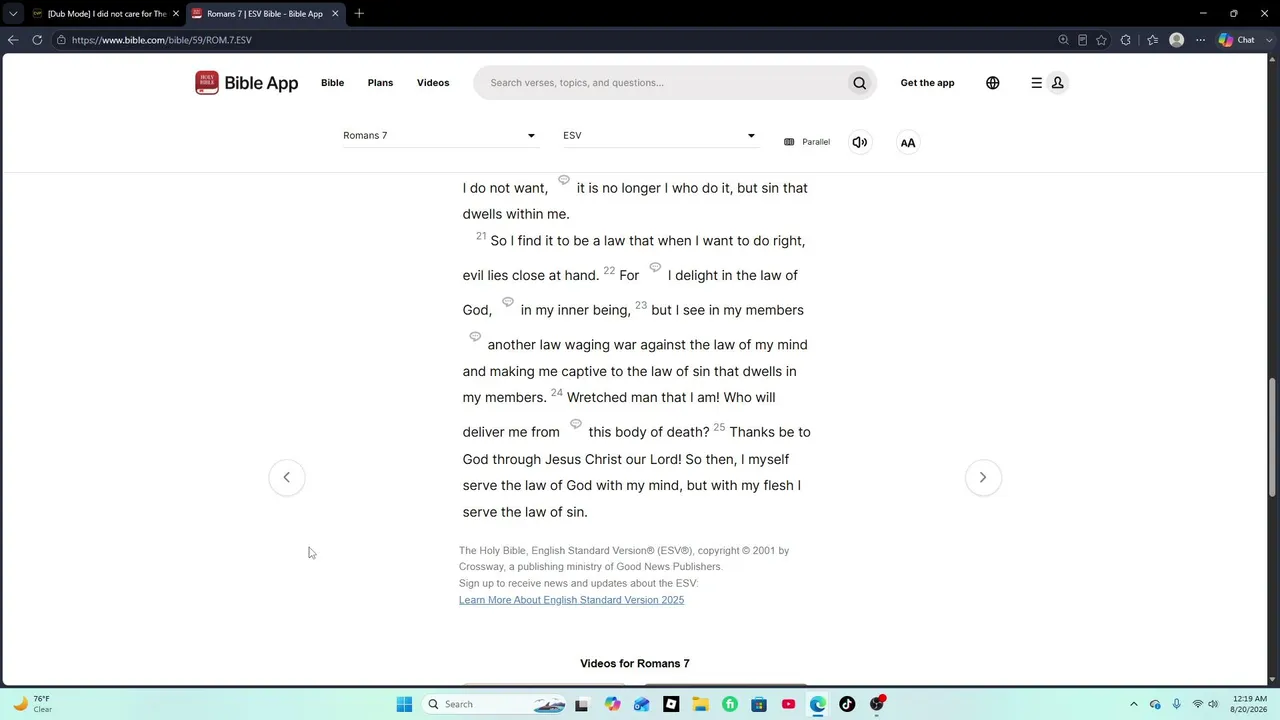Open the language globe selector

[992, 83]
